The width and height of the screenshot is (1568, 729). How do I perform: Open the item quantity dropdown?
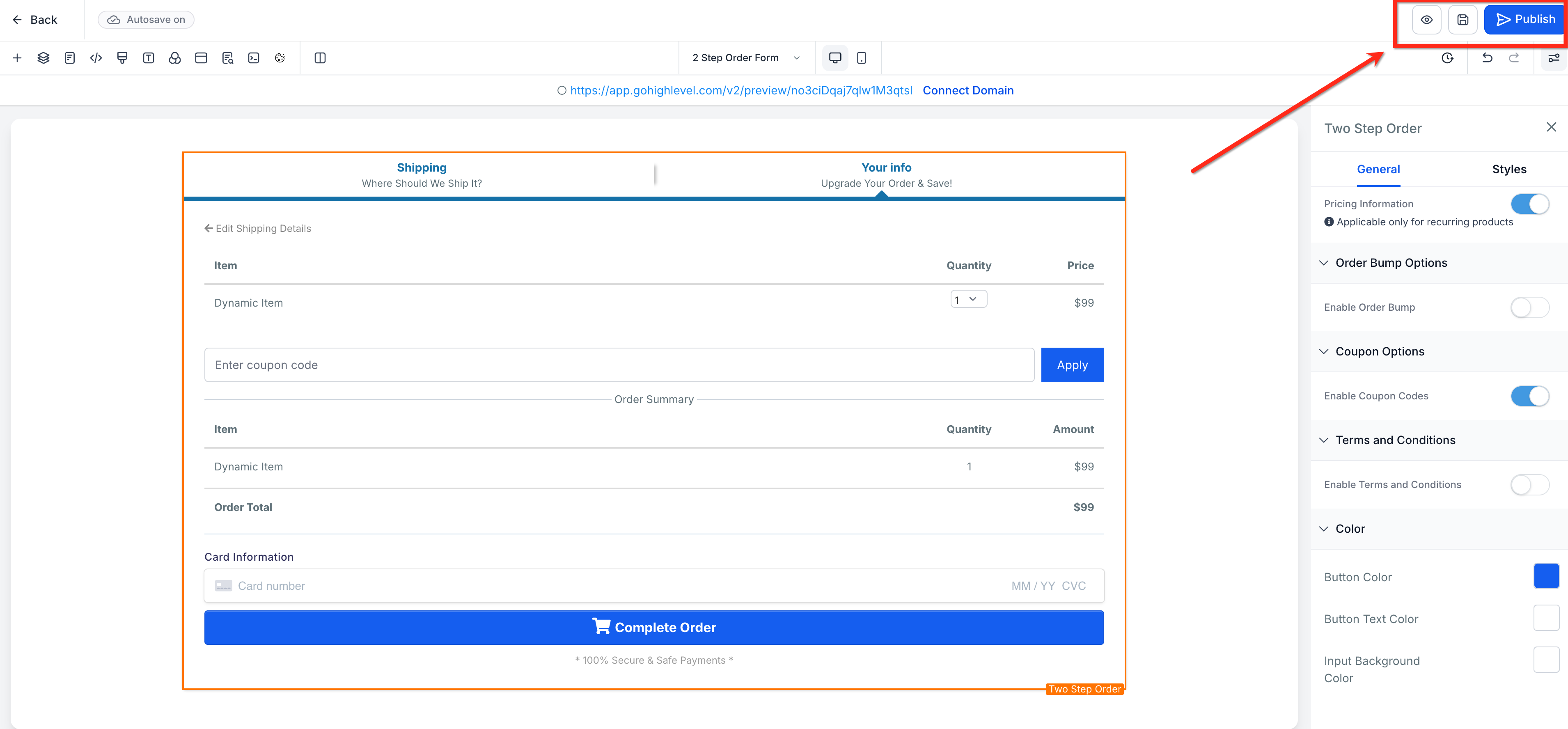(x=968, y=299)
